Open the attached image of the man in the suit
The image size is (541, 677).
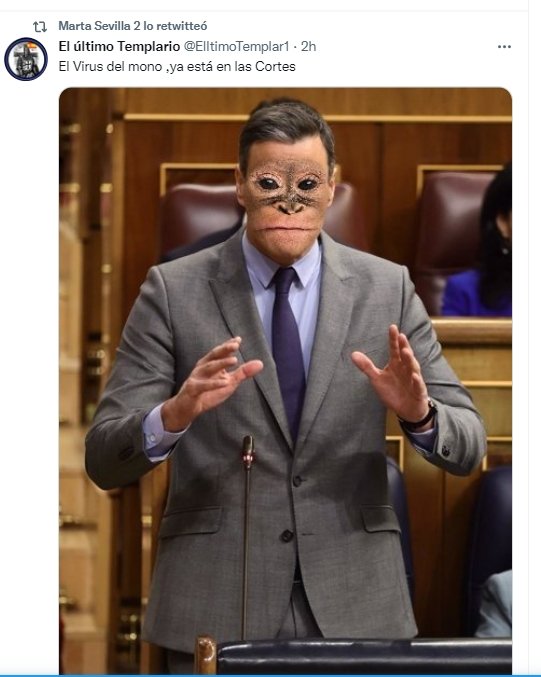[x=285, y=380]
